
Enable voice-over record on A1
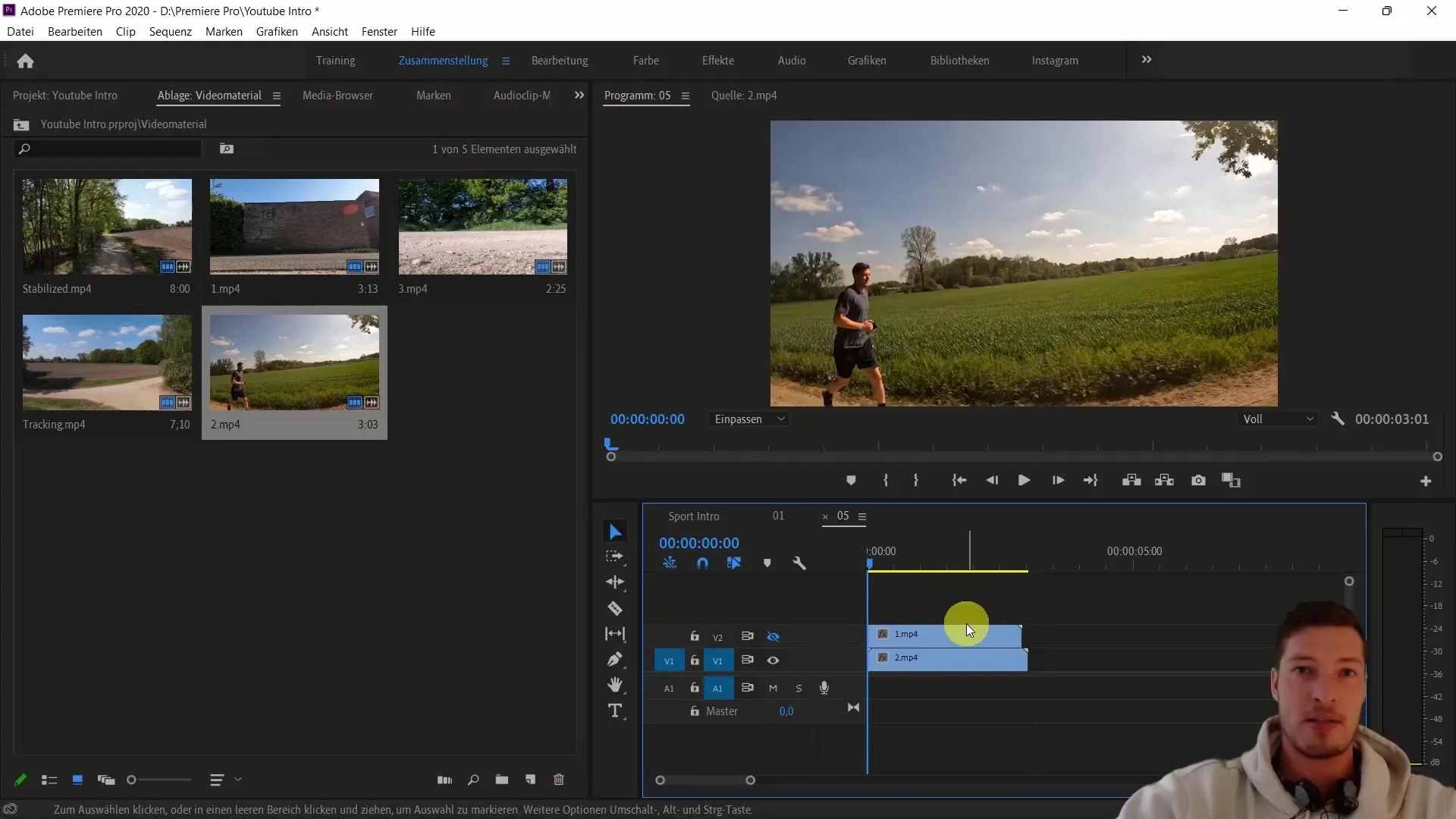pyautogui.click(x=824, y=688)
